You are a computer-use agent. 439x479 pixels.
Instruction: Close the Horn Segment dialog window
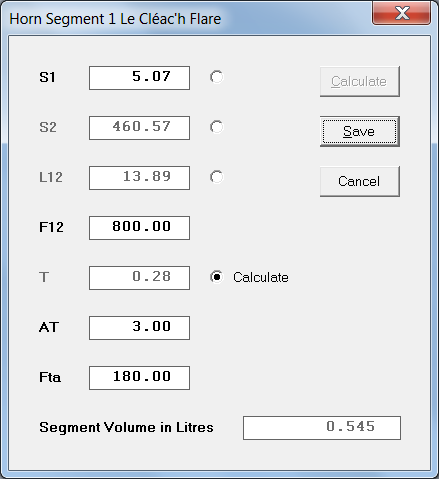coord(401,13)
